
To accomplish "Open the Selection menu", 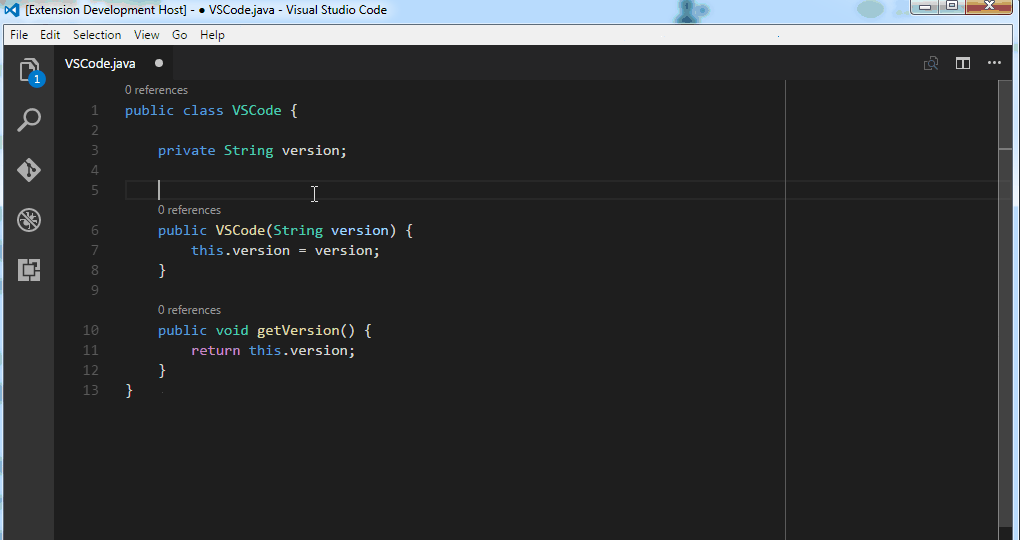I will 97,35.
